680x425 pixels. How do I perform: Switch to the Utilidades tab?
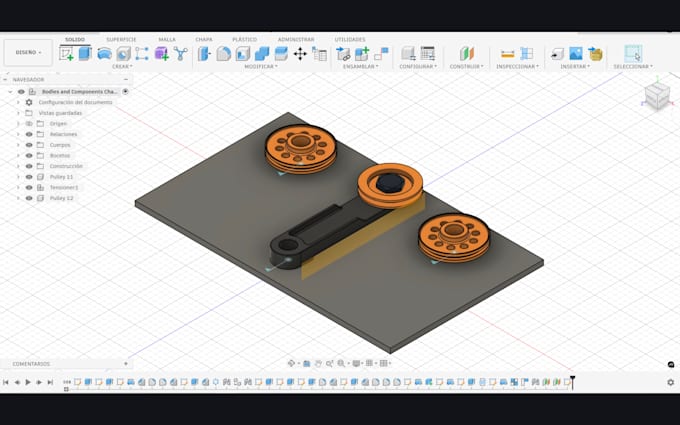350,39
